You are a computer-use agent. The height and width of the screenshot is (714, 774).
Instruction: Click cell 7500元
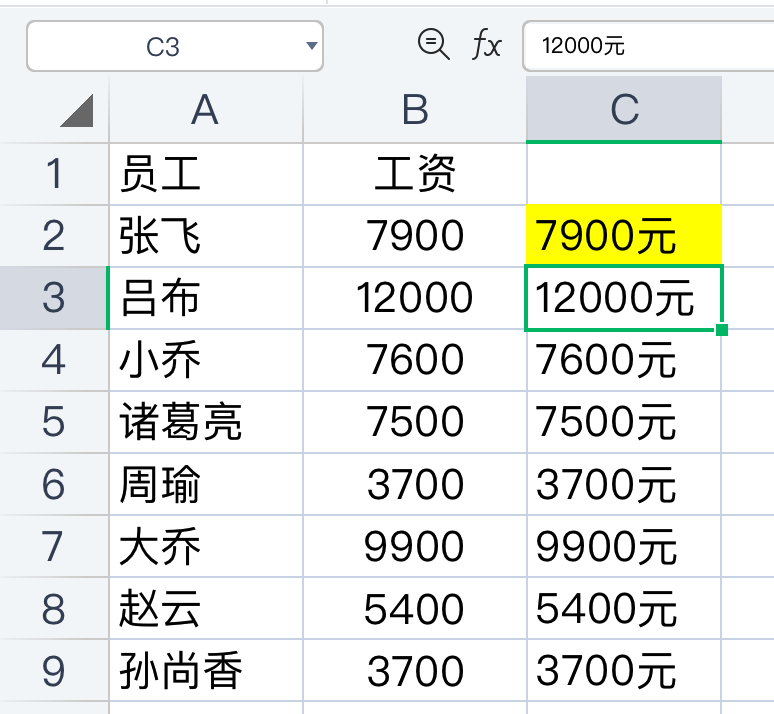tap(624, 422)
